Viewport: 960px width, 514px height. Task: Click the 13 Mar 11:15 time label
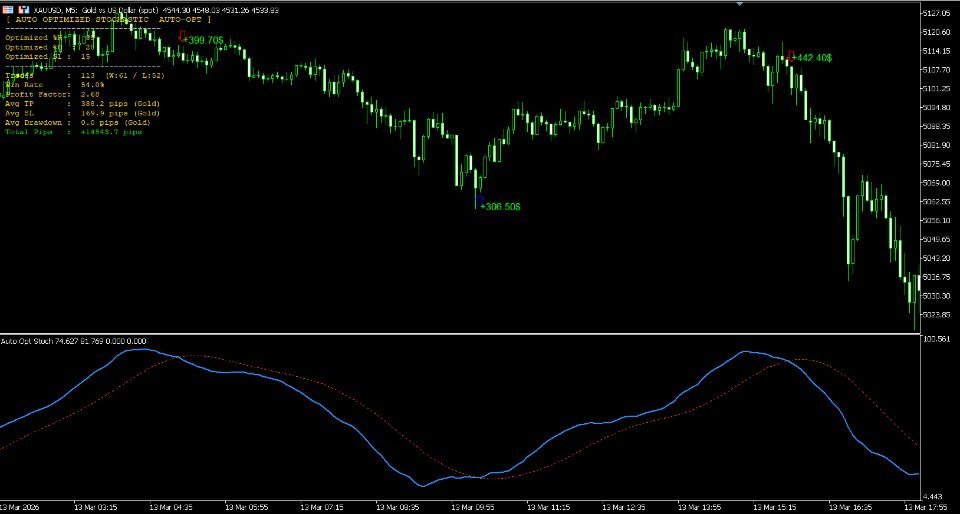tap(547, 507)
